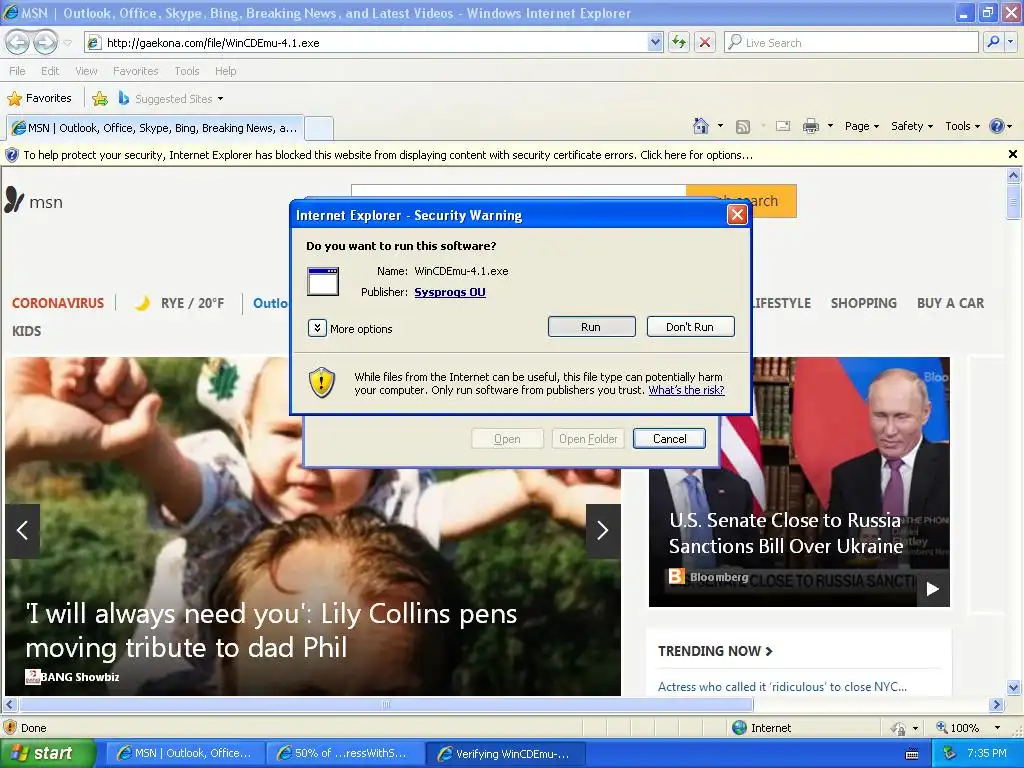Click the KIDS navigation link
This screenshot has width=1024, height=768.
pos(26,331)
